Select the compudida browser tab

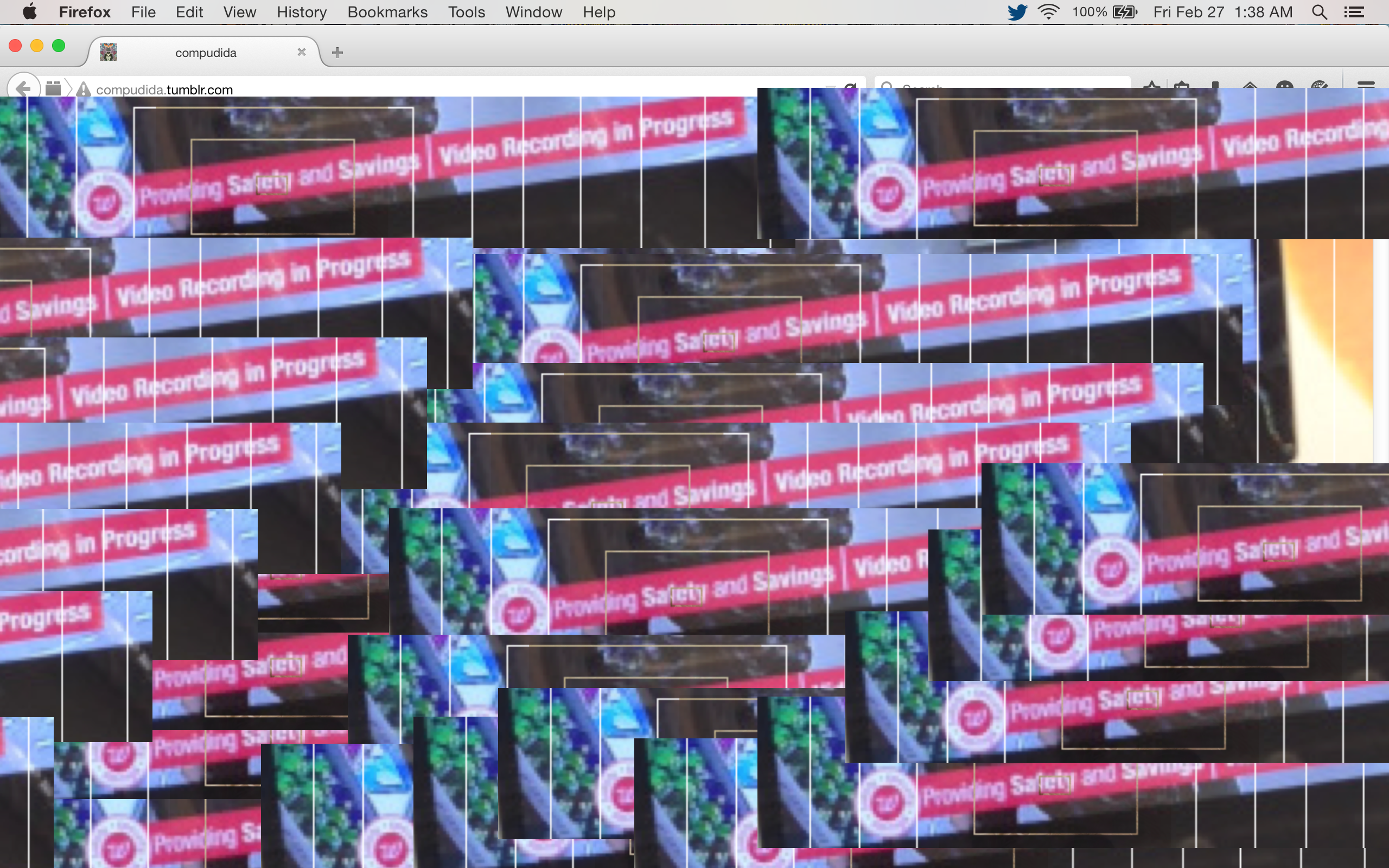206,53
